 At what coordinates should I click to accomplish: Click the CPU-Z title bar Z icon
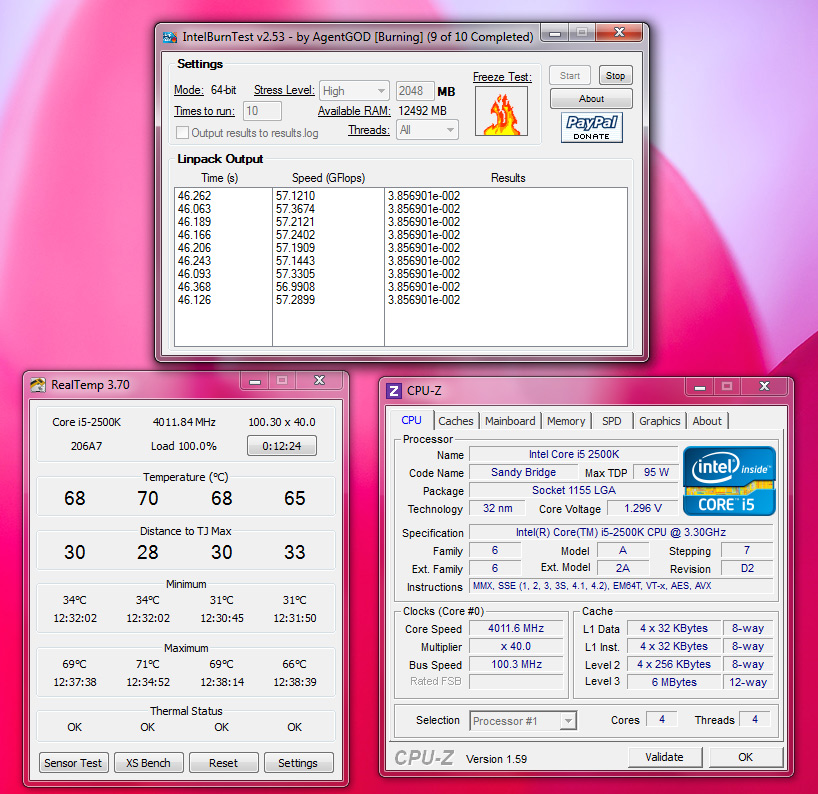pyautogui.click(x=394, y=391)
